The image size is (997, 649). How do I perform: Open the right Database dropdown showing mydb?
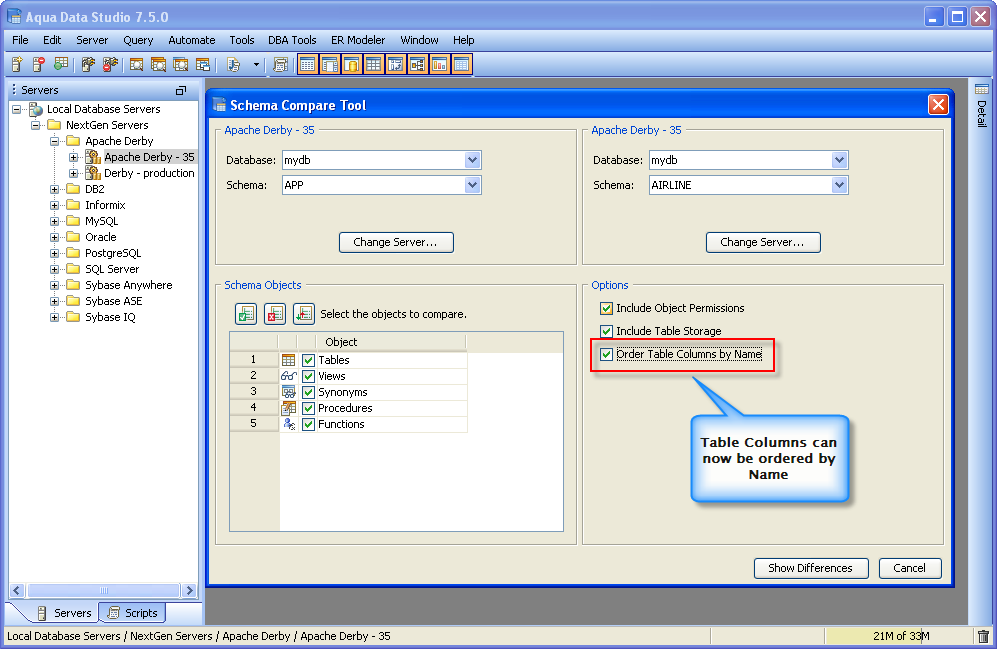point(839,160)
